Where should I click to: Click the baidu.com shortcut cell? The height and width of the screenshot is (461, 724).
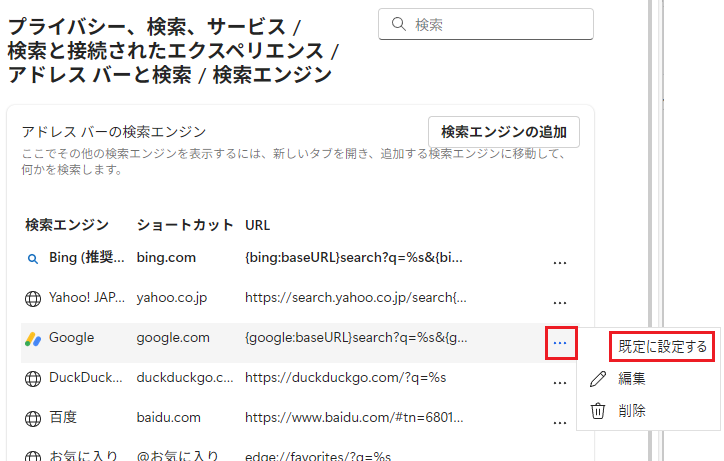169,418
